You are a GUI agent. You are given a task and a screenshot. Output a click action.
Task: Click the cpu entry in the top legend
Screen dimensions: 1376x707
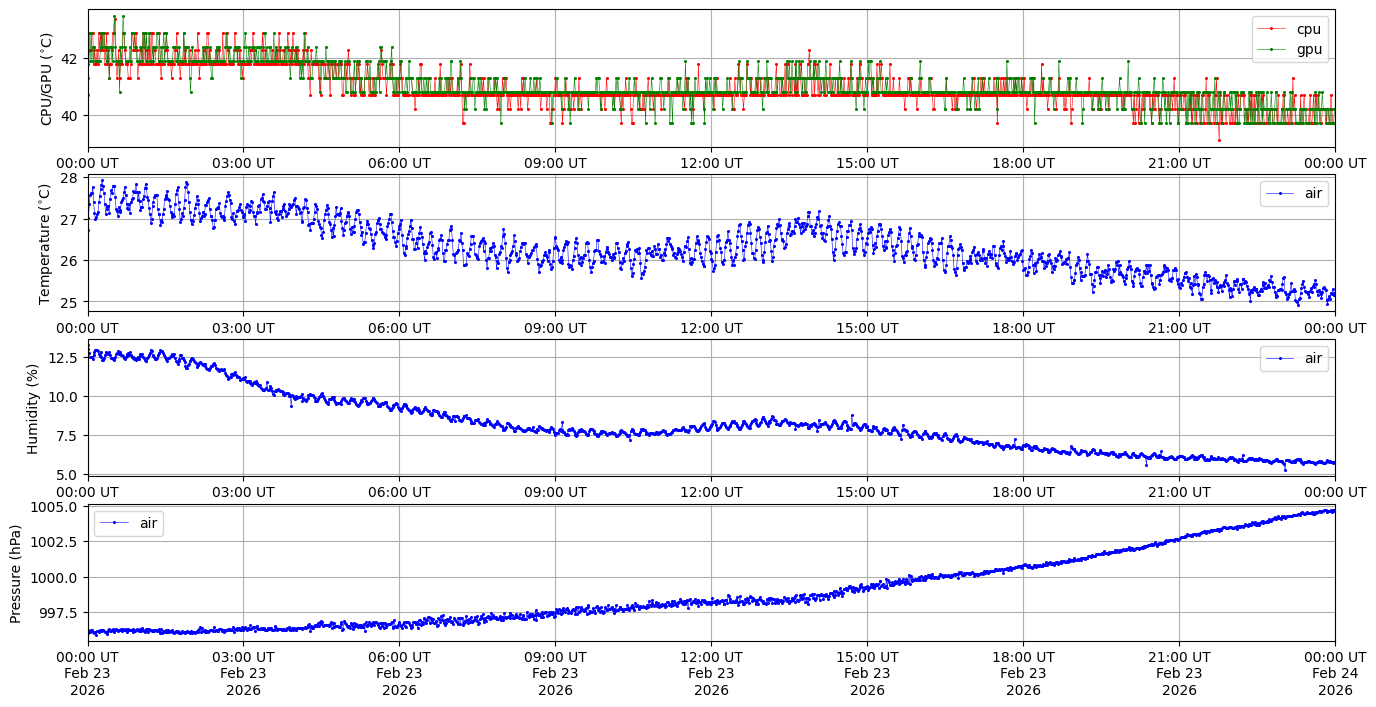[1308, 29]
